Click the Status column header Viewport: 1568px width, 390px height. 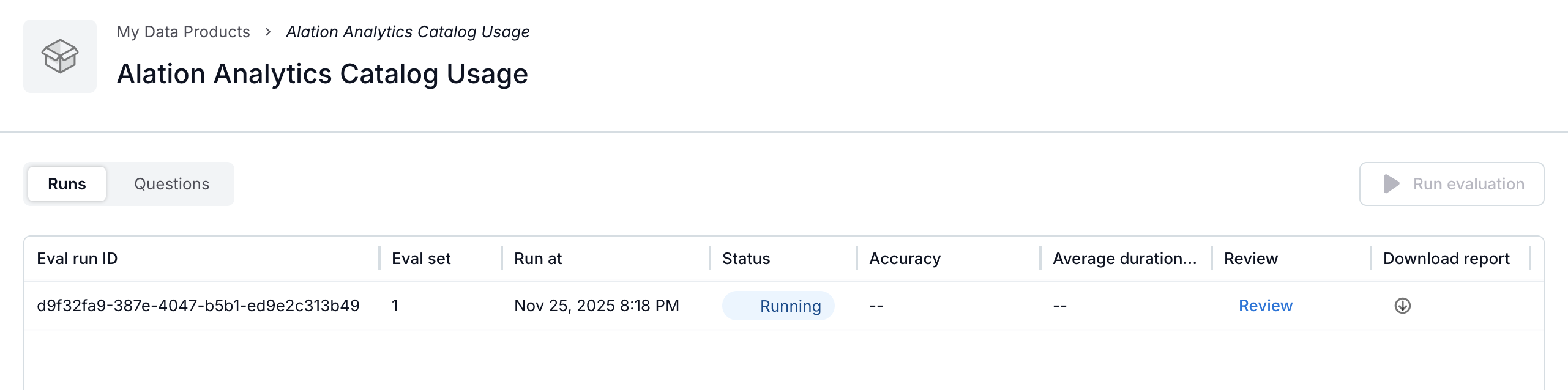746,259
